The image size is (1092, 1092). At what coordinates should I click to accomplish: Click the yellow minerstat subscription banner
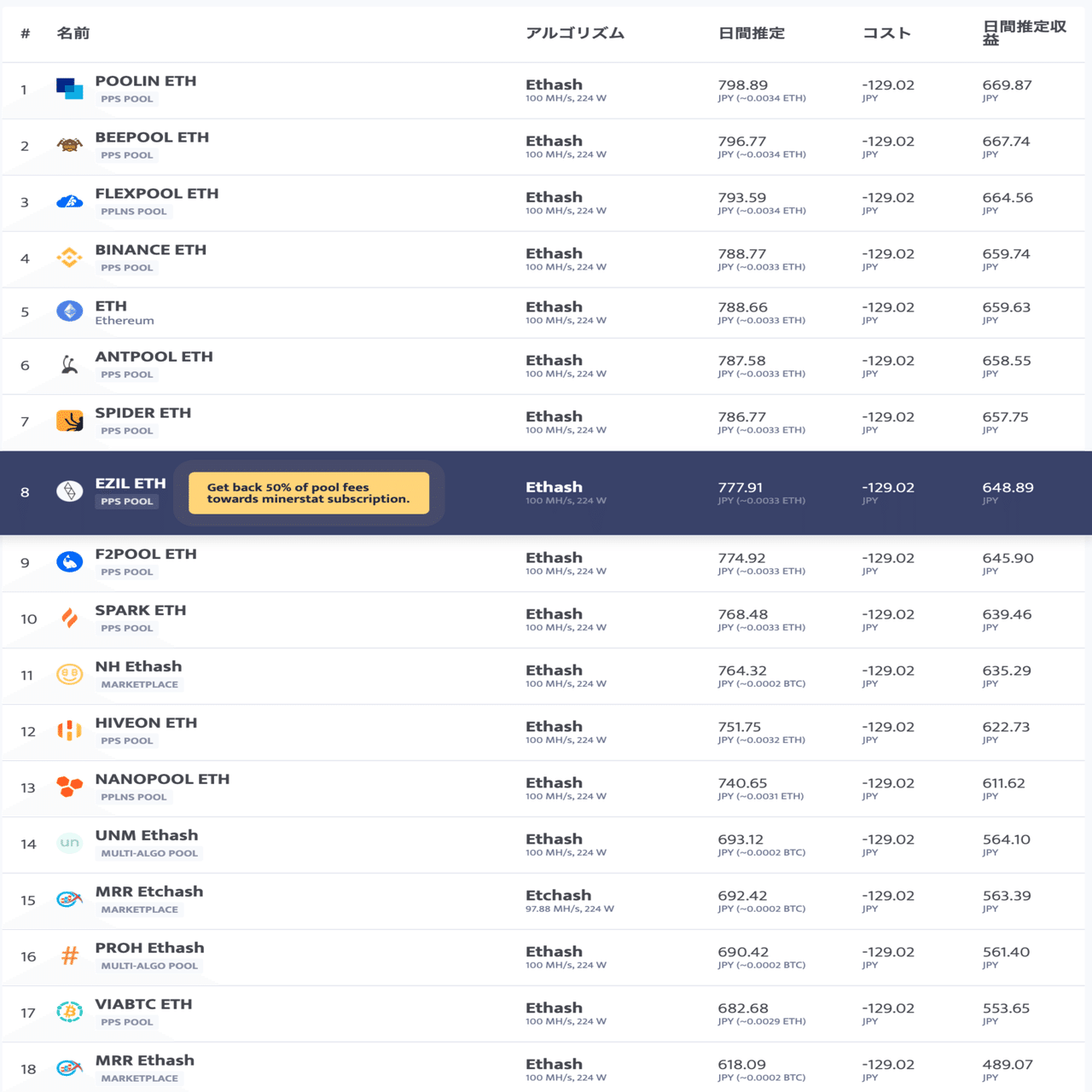point(310,493)
